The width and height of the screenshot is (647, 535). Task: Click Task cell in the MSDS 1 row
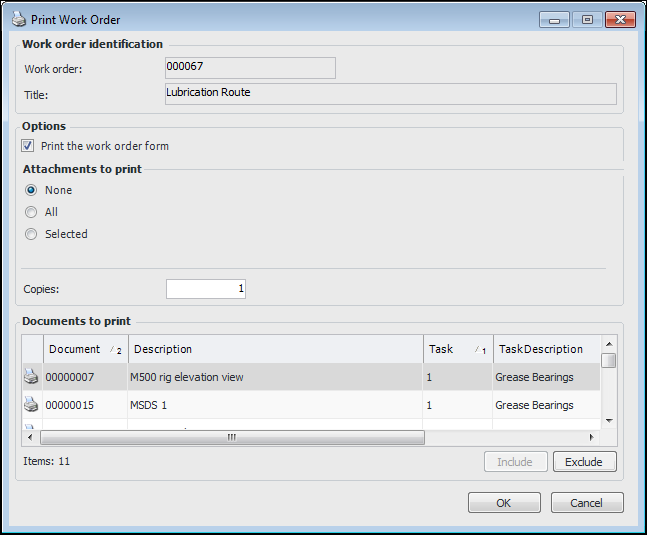tap(458, 405)
